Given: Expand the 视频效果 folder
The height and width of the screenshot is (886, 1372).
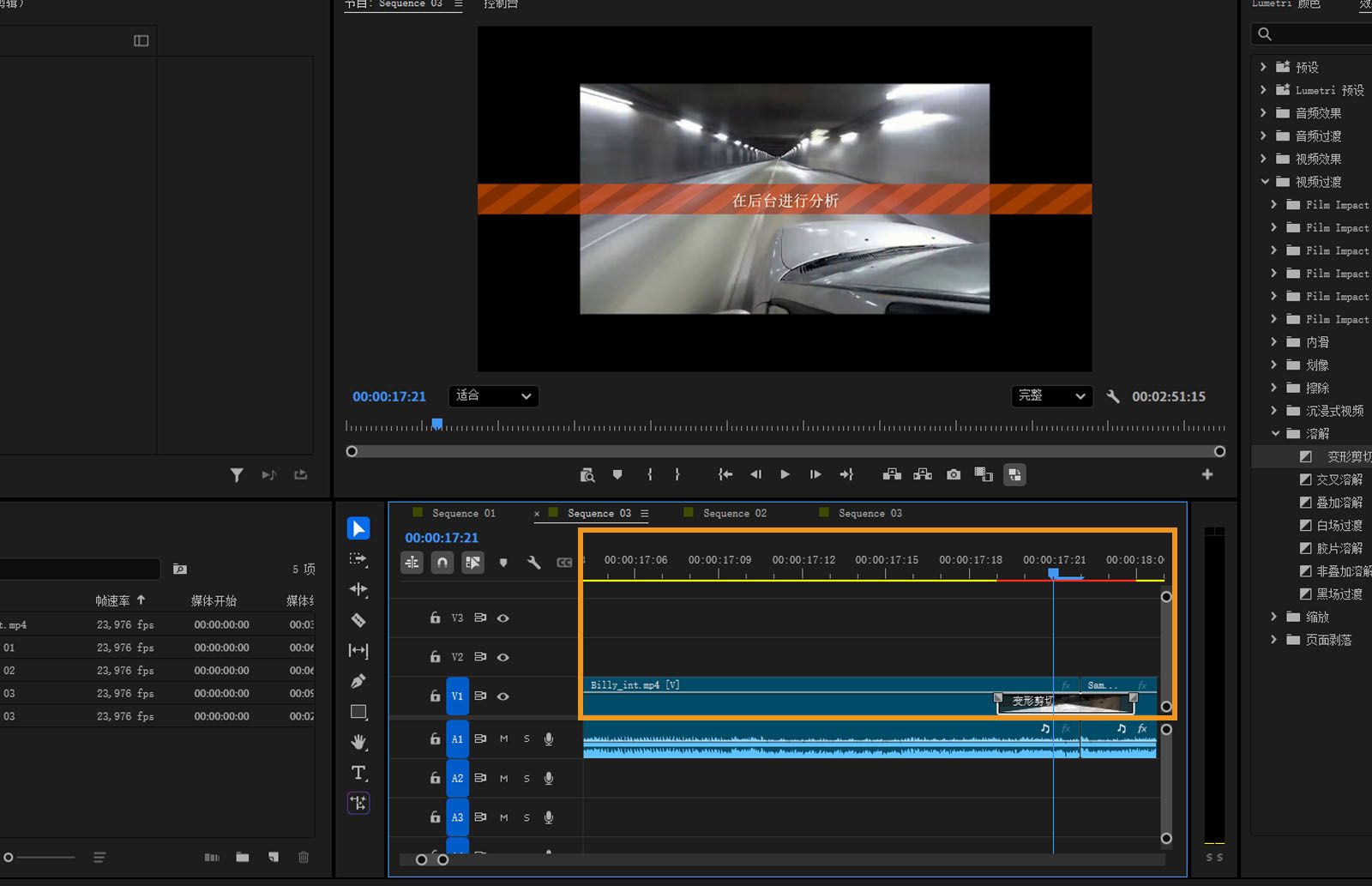Looking at the screenshot, I should [1263, 159].
